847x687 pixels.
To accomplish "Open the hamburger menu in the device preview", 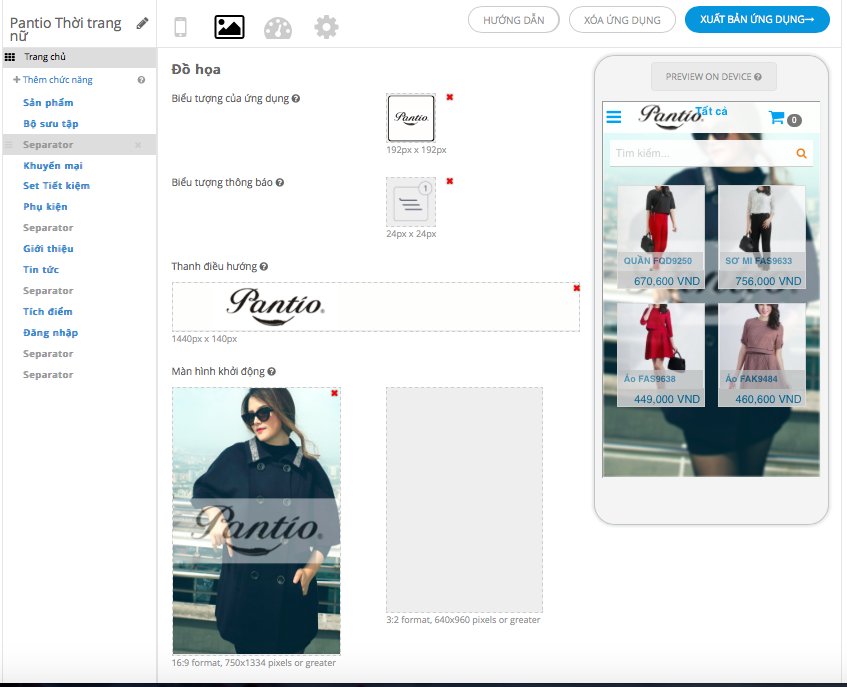I will (613, 116).
